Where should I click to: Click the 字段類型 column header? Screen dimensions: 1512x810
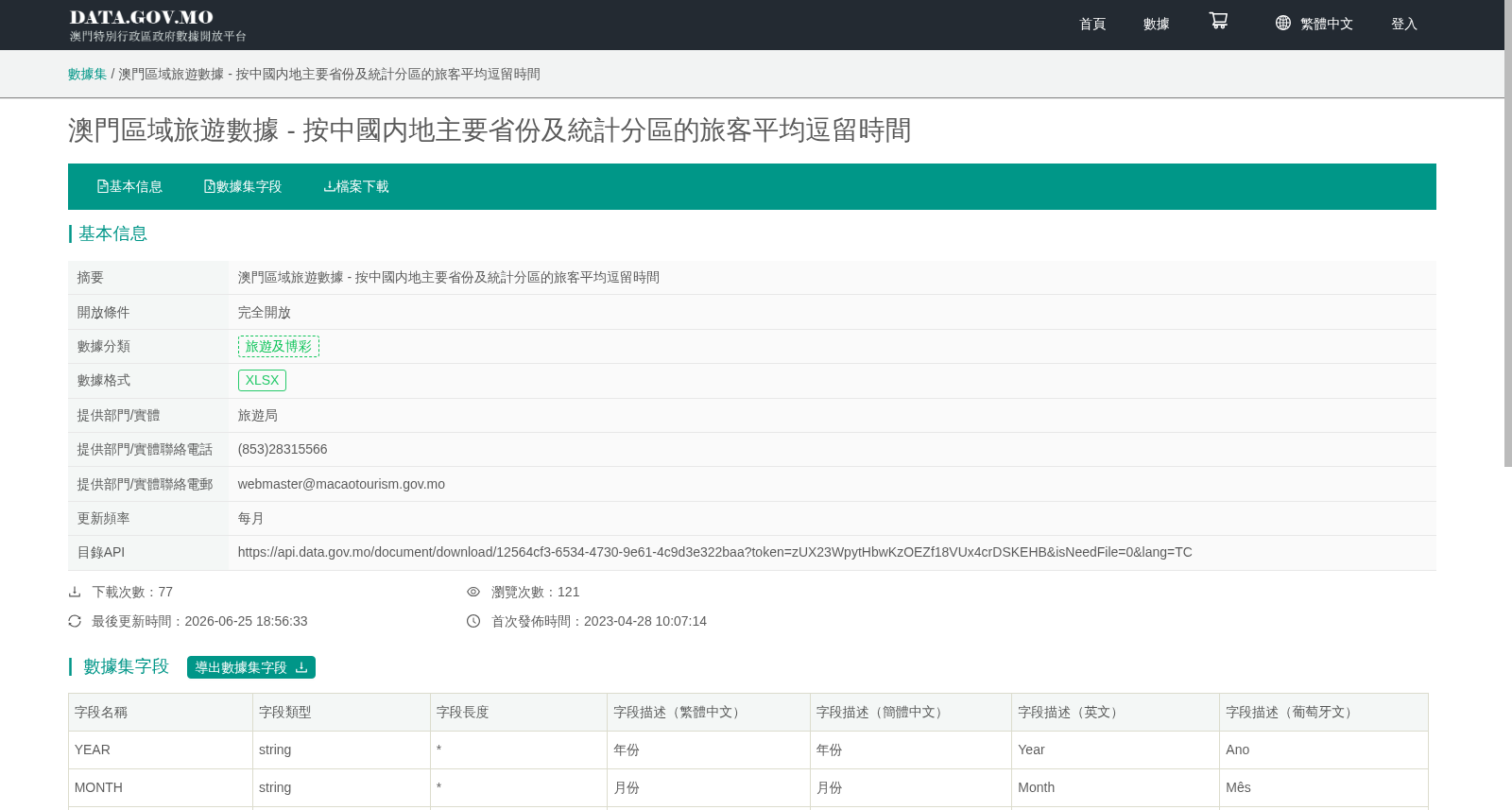tap(341, 712)
